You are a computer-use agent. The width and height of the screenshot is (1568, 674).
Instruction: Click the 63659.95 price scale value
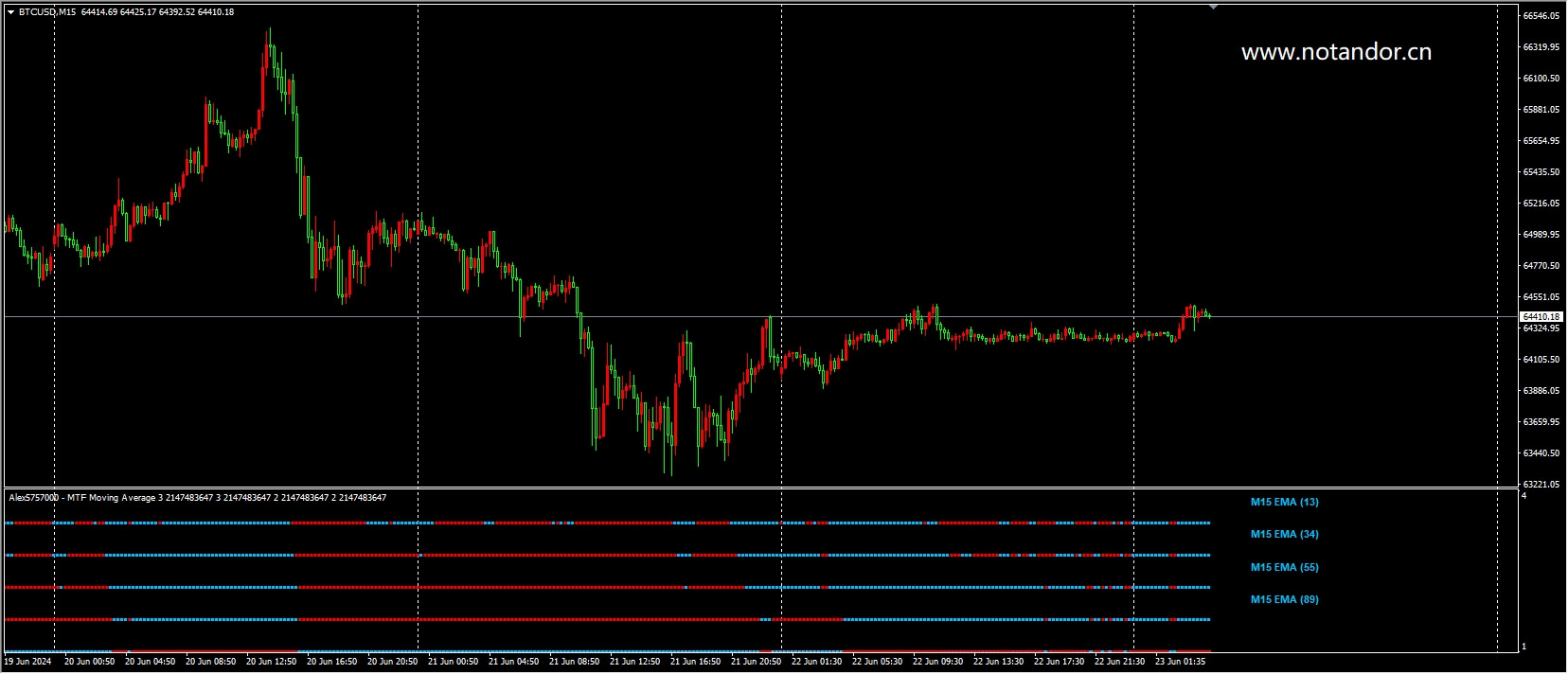coord(1541,422)
